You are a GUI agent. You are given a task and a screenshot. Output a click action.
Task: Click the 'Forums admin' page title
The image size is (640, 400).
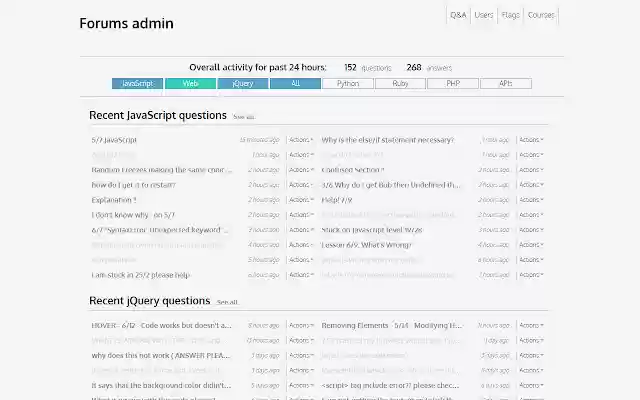tap(127, 23)
